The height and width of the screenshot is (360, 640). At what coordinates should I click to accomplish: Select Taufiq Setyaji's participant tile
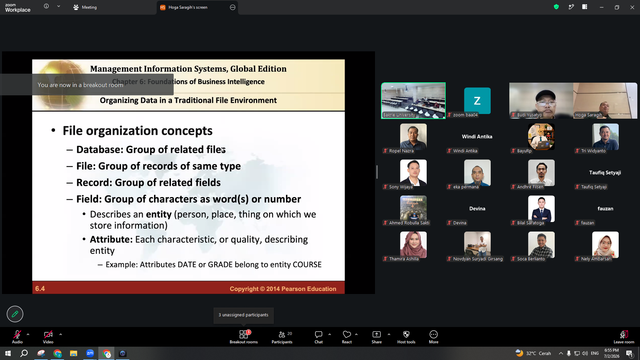coord(605,173)
